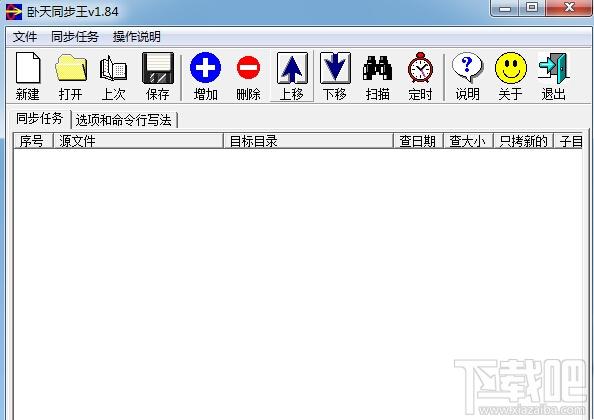Add a sync task with 增加 plus icon

coord(205,76)
